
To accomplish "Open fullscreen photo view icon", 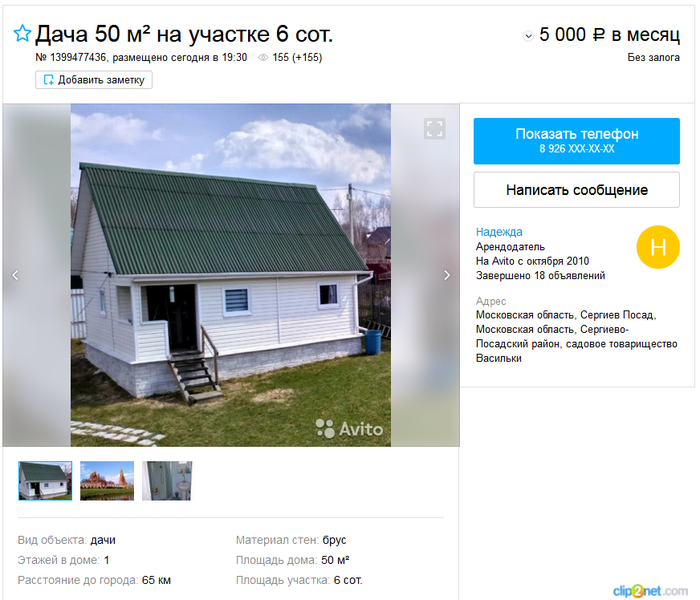I will click(434, 129).
